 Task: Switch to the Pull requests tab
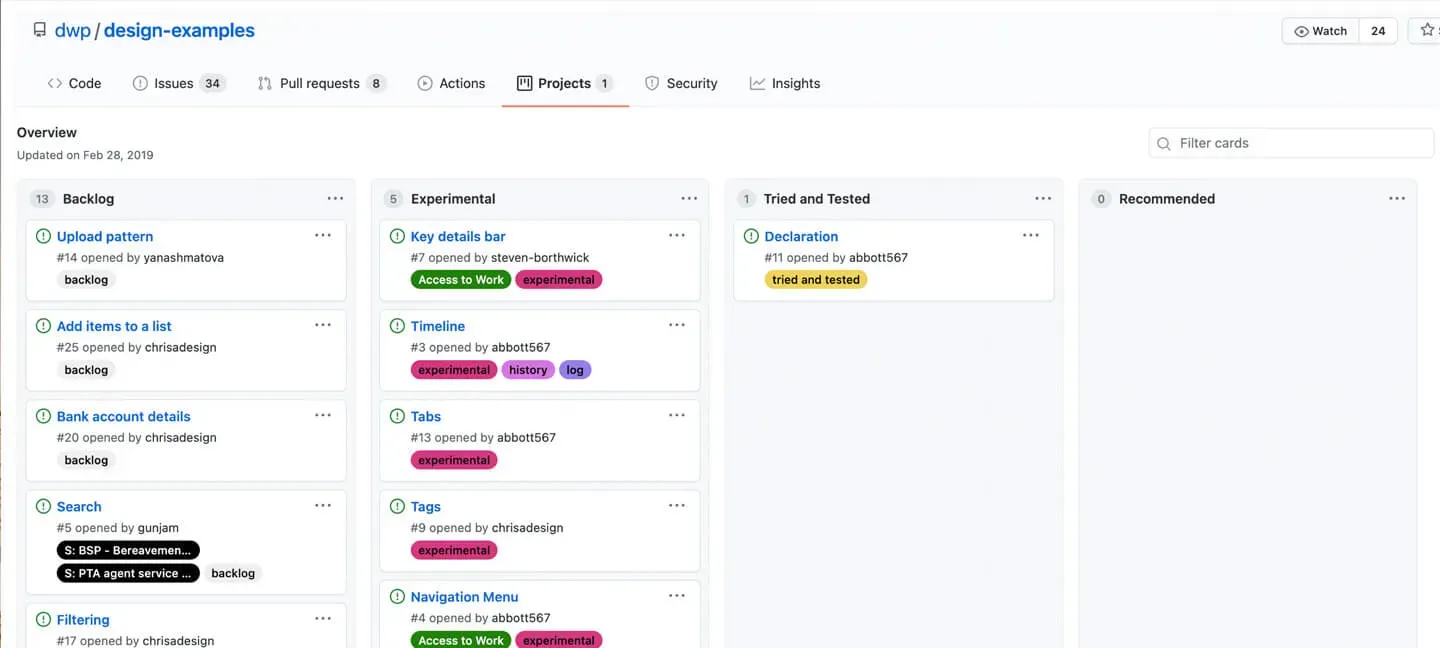(321, 83)
